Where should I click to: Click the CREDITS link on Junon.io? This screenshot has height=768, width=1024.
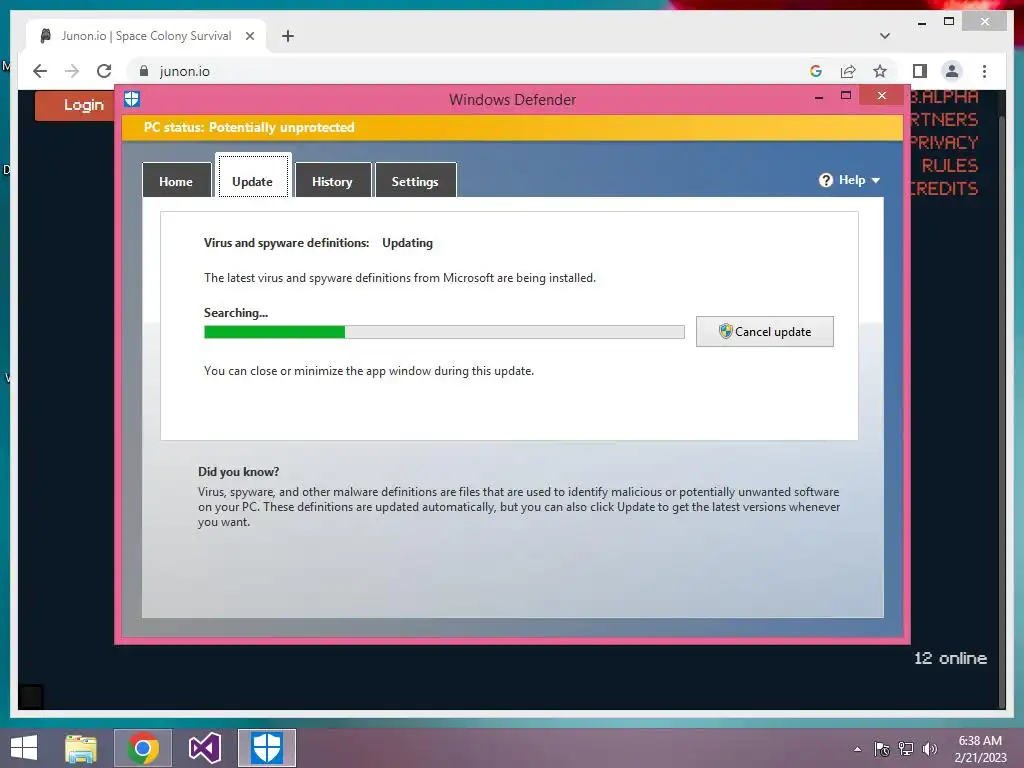(x=944, y=189)
